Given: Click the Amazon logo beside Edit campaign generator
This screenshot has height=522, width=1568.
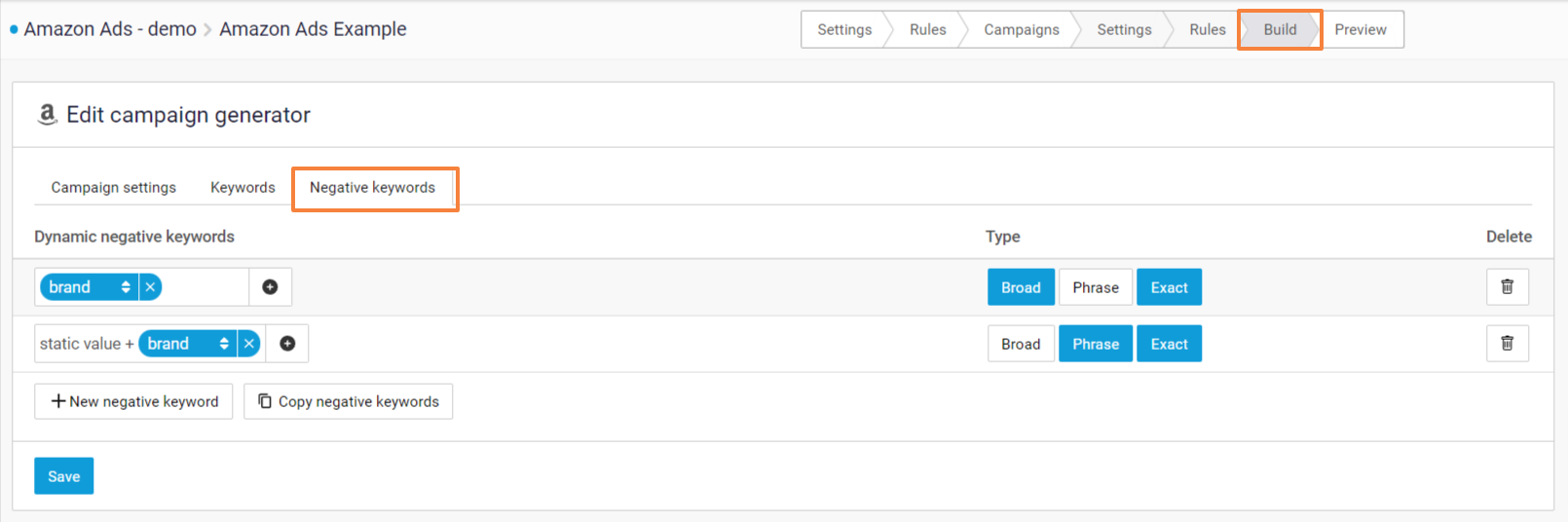Looking at the screenshot, I should click(47, 115).
